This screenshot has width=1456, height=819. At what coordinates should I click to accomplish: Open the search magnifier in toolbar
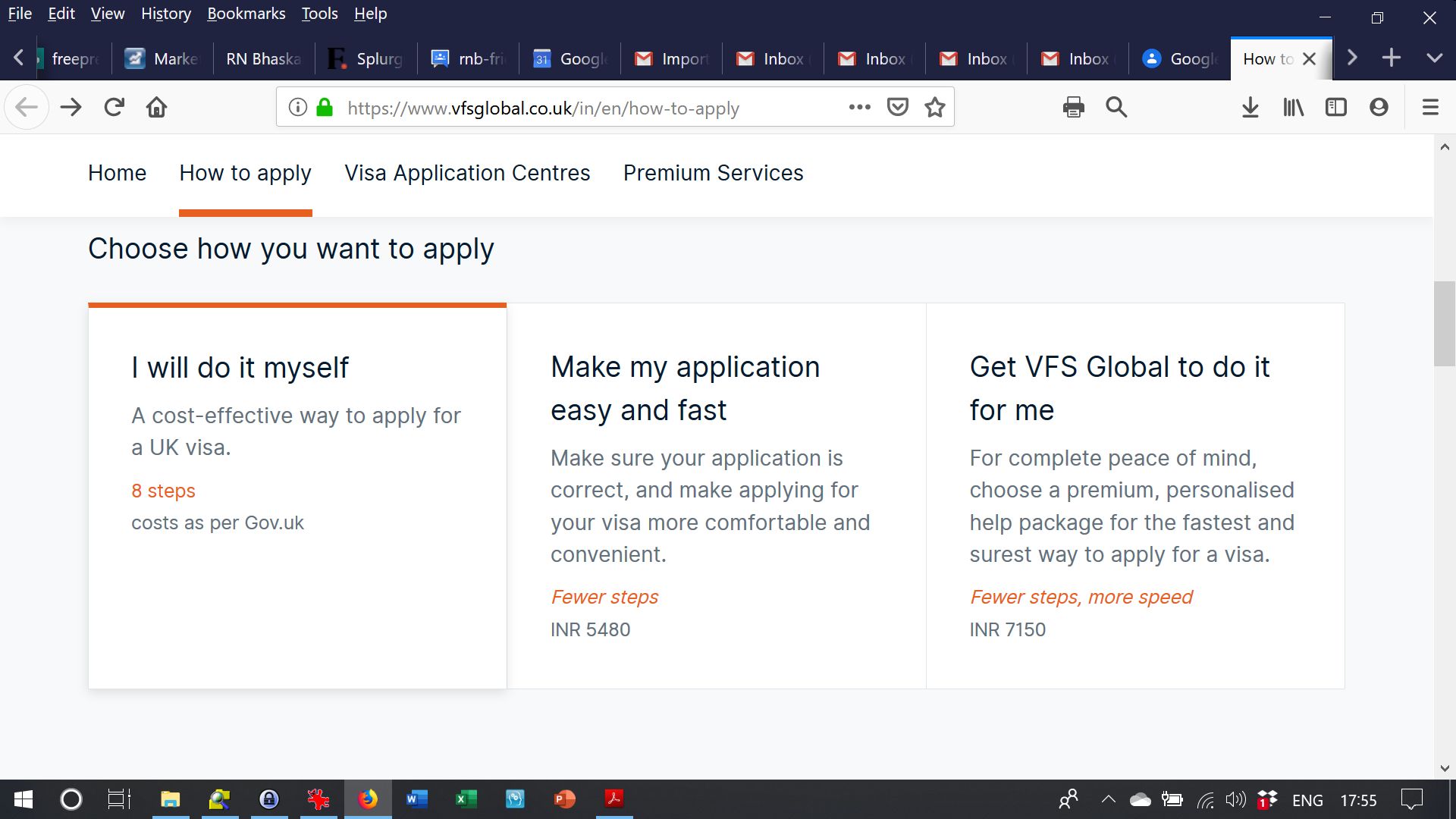[x=1116, y=108]
